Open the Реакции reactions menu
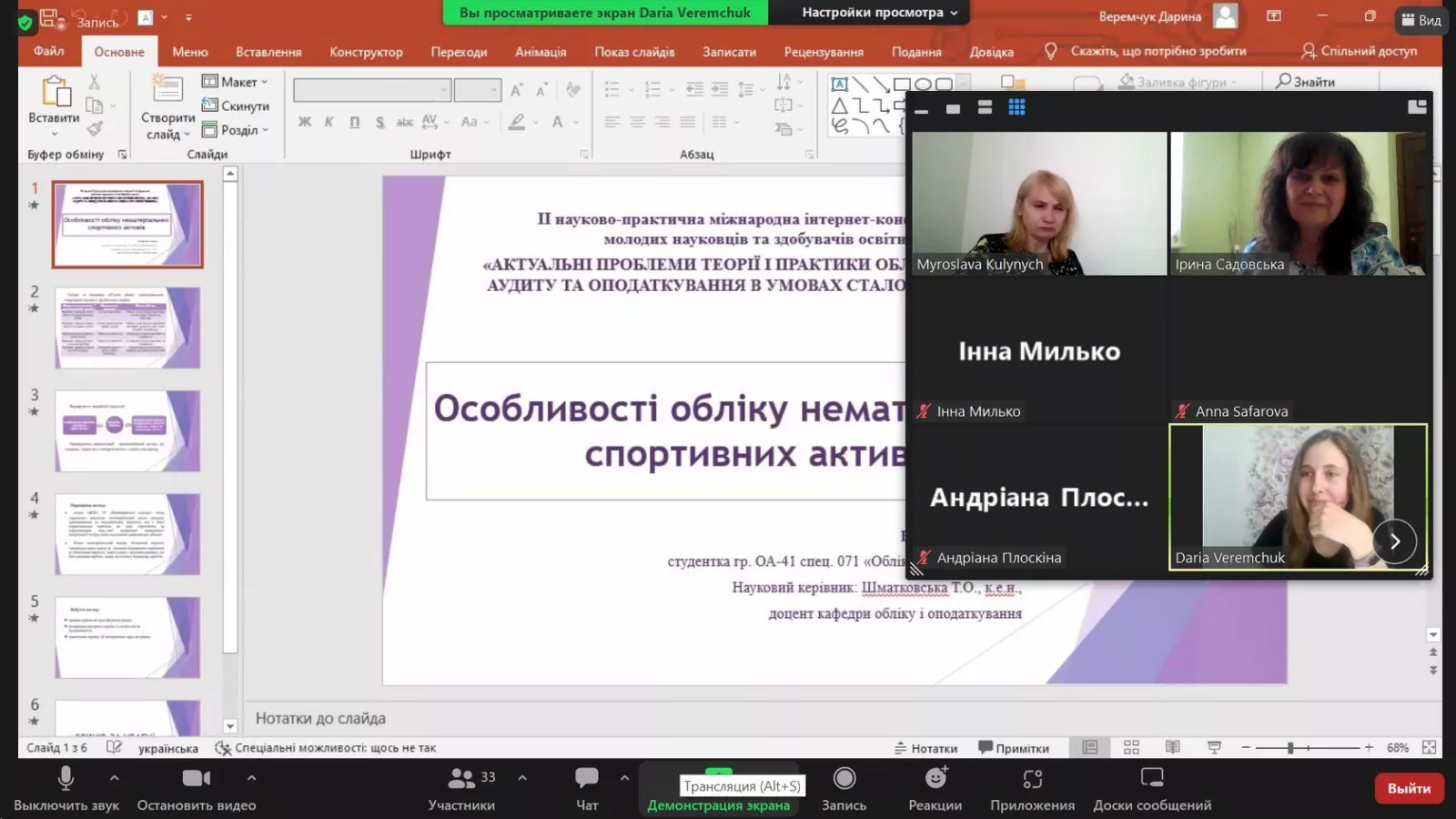The image size is (1456, 819). click(935, 788)
